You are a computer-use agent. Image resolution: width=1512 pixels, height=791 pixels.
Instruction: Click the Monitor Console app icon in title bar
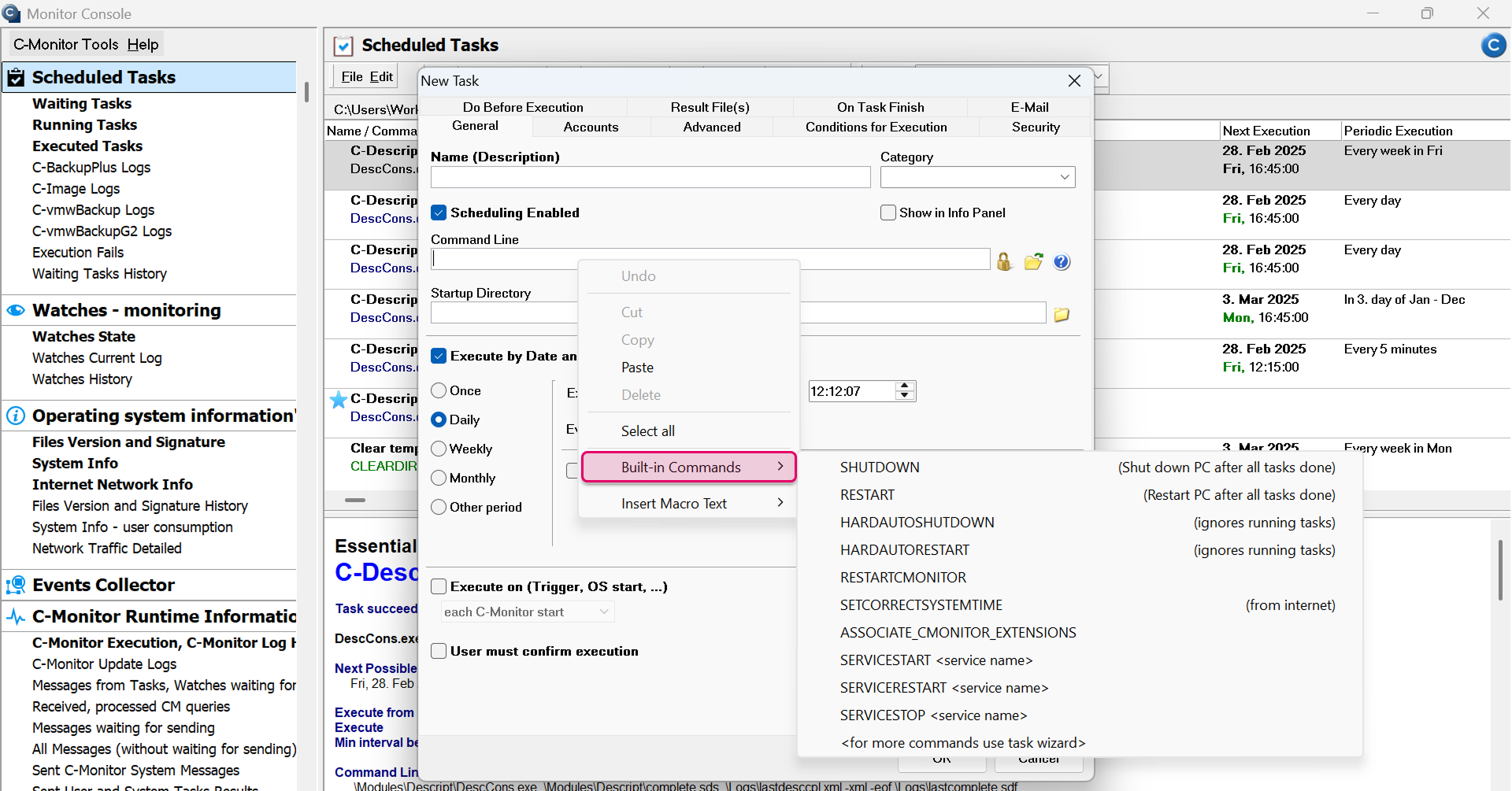pyautogui.click(x=12, y=13)
